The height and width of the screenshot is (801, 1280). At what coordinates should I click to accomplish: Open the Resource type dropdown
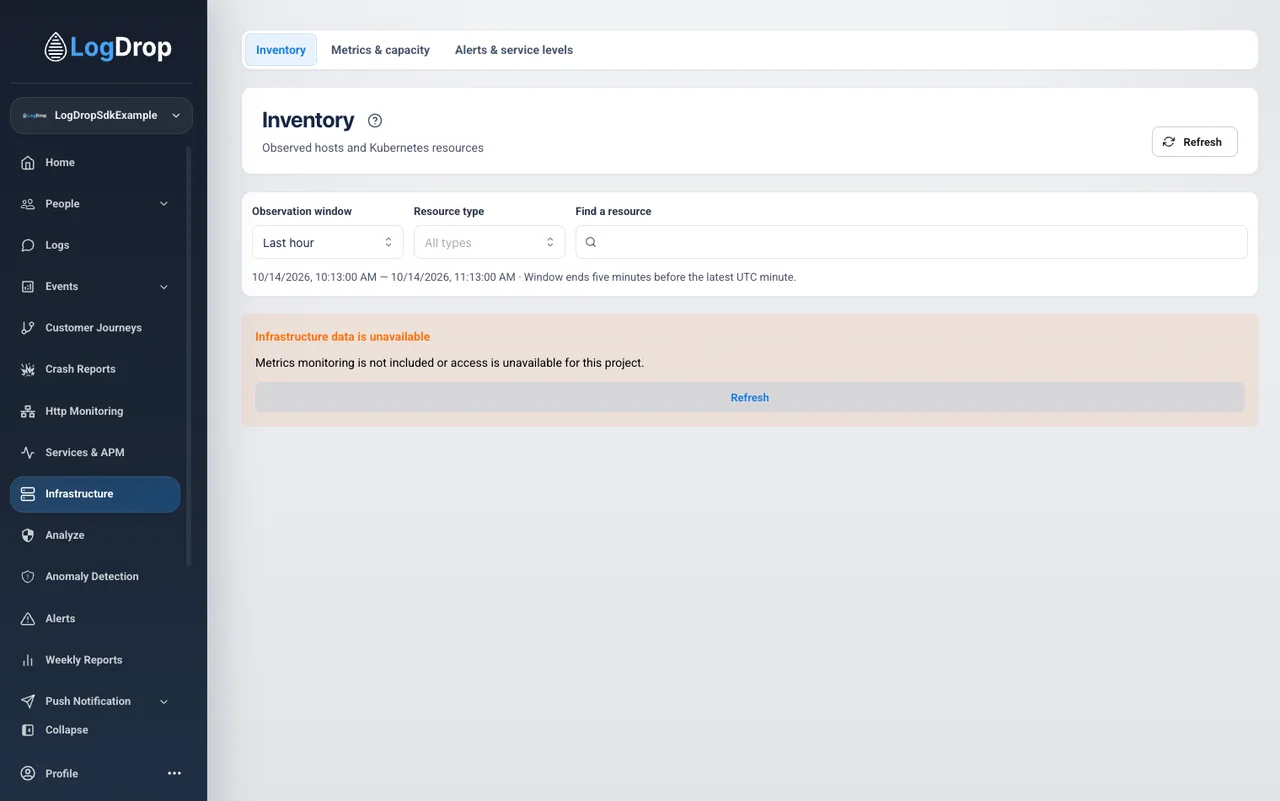click(490, 242)
